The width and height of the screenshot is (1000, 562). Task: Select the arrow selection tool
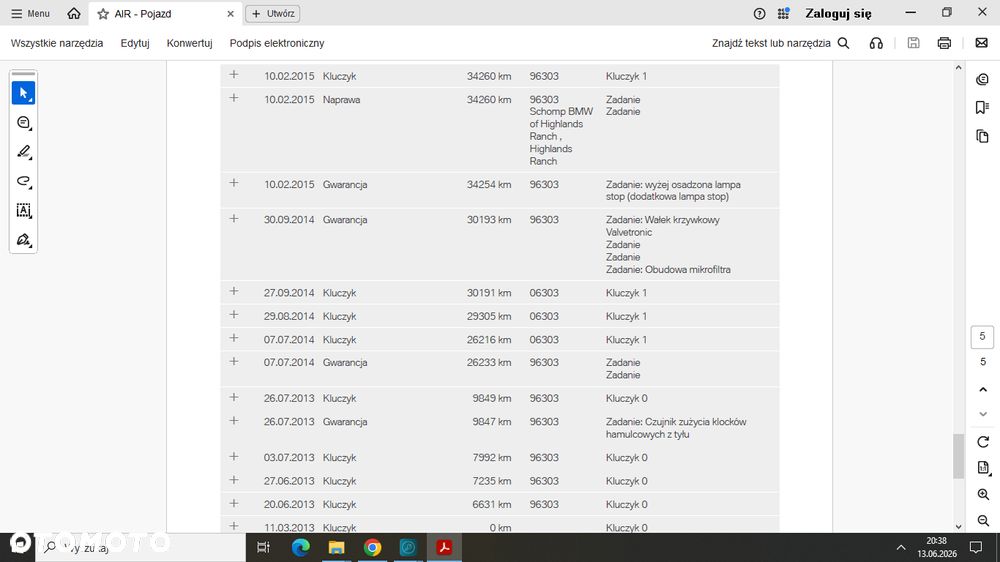[x=24, y=93]
